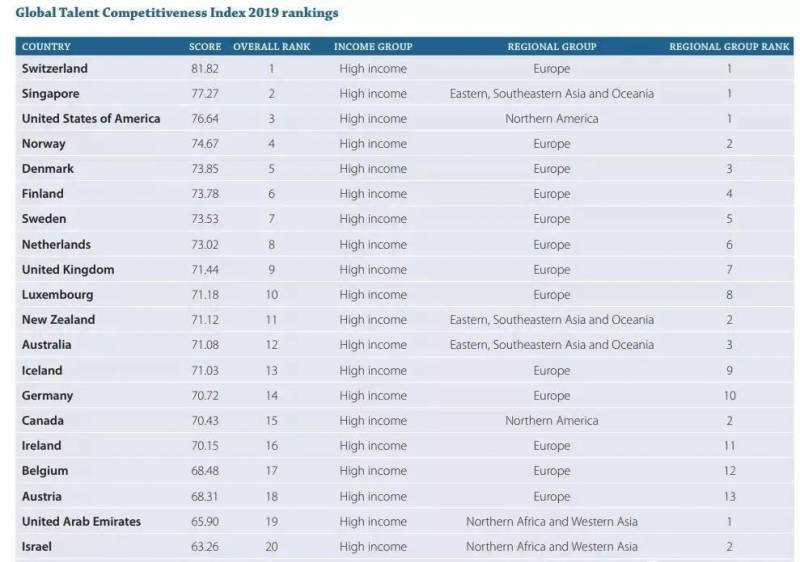Click the OVERALL RANK column header
This screenshot has width=800, height=562.
point(271,47)
